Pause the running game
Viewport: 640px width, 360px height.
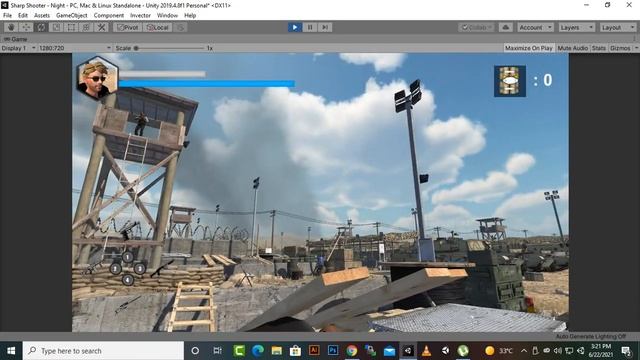point(310,27)
